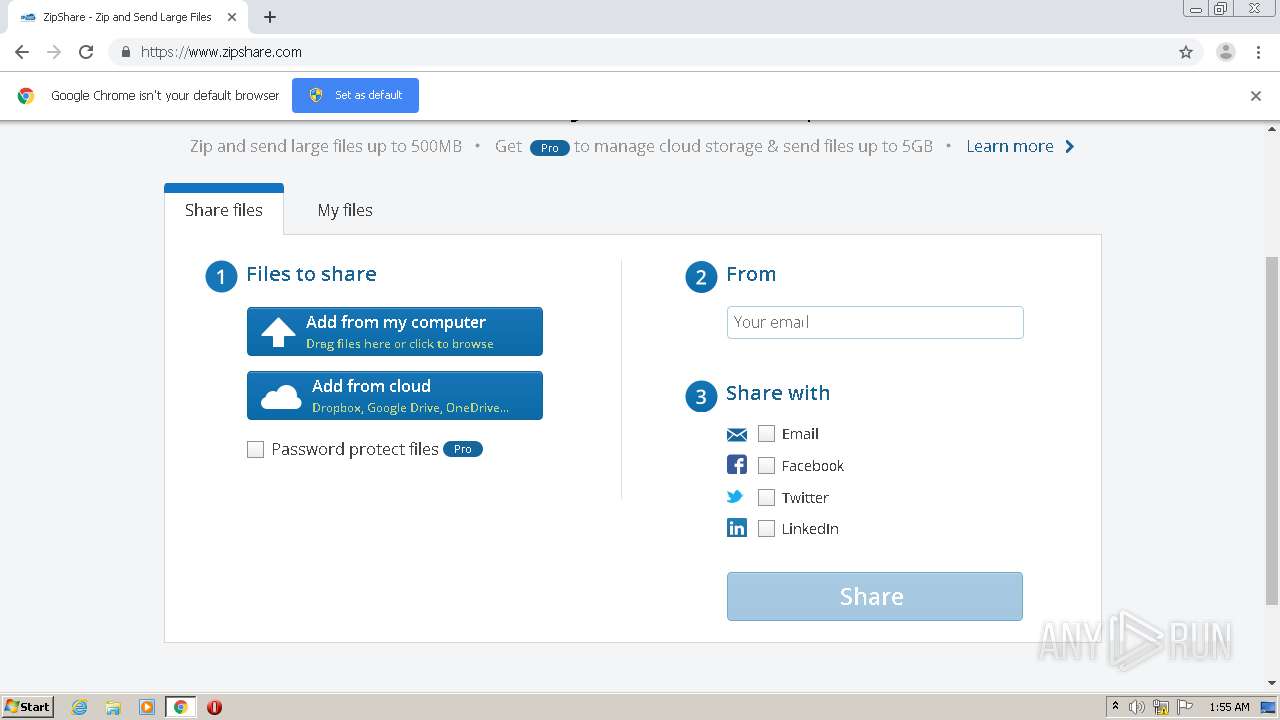Click the Pro badge in the top banner
This screenshot has height=720, width=1280.
[x=549, y=147]
